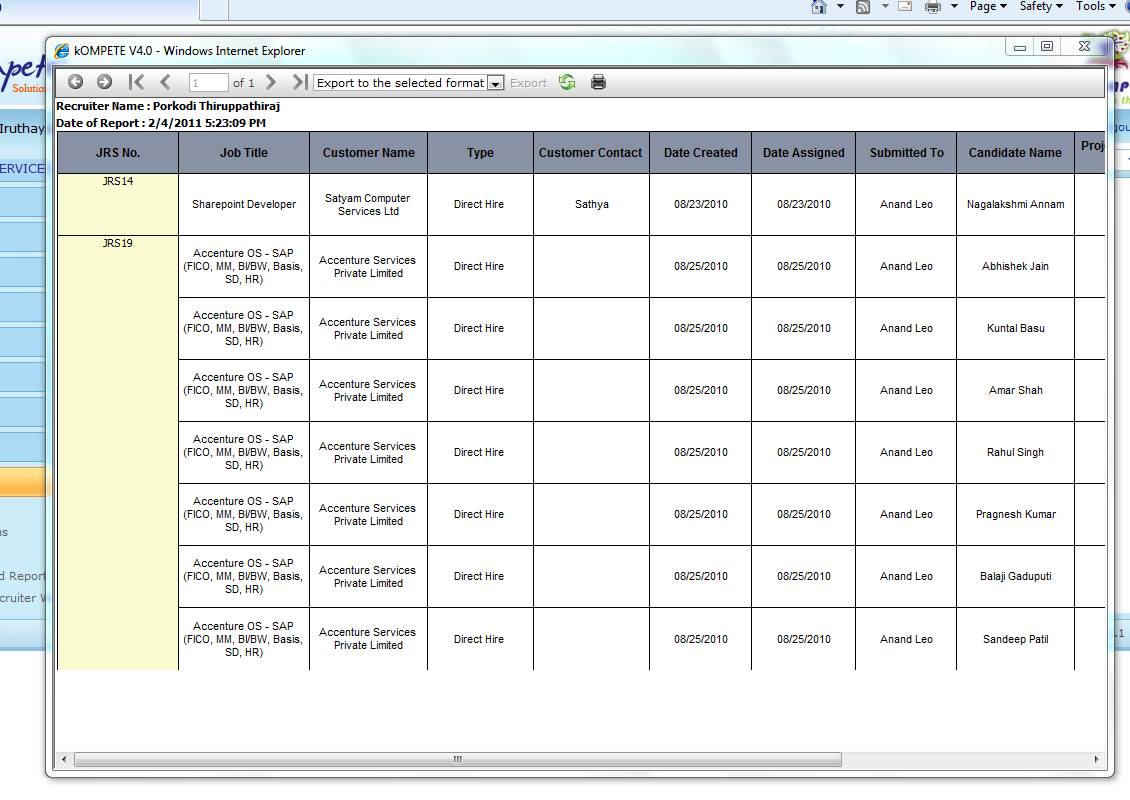The width and height of the screenshot is (1130, 800).
Task: Click candidate Amar Shah
Action: pyautogui.click(x=1015, y=391)
